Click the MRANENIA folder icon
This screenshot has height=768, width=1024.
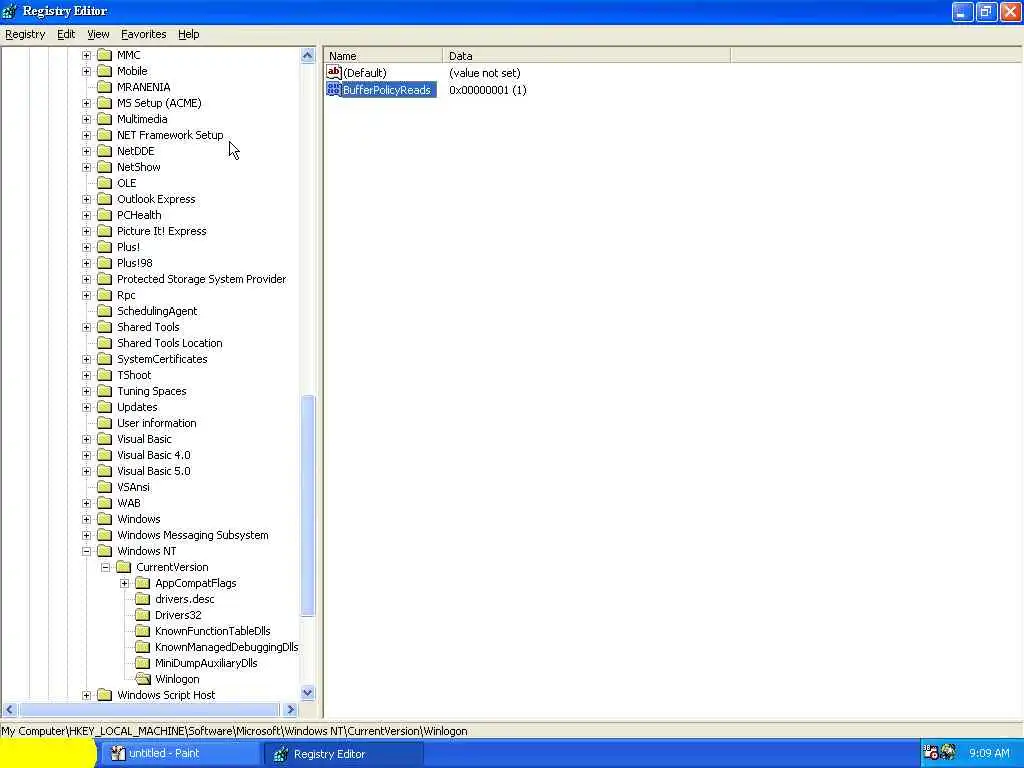(104, 87)
